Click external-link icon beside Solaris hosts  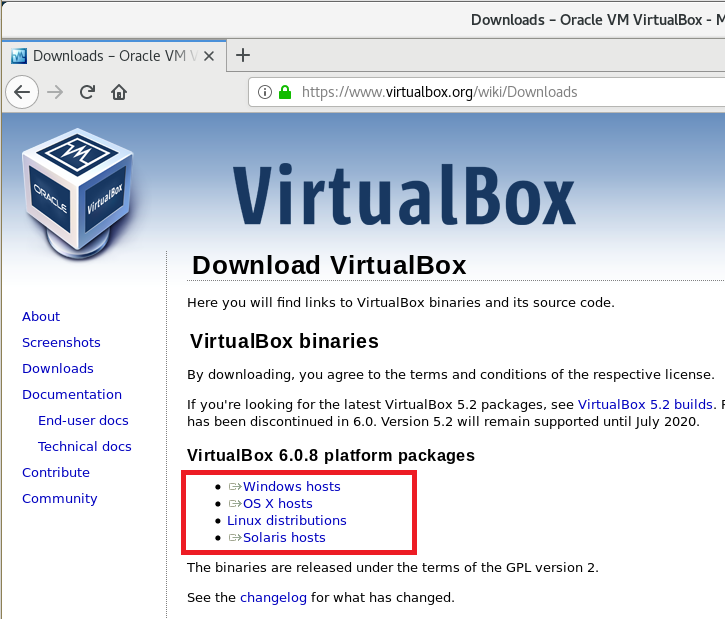coord(235,538)
